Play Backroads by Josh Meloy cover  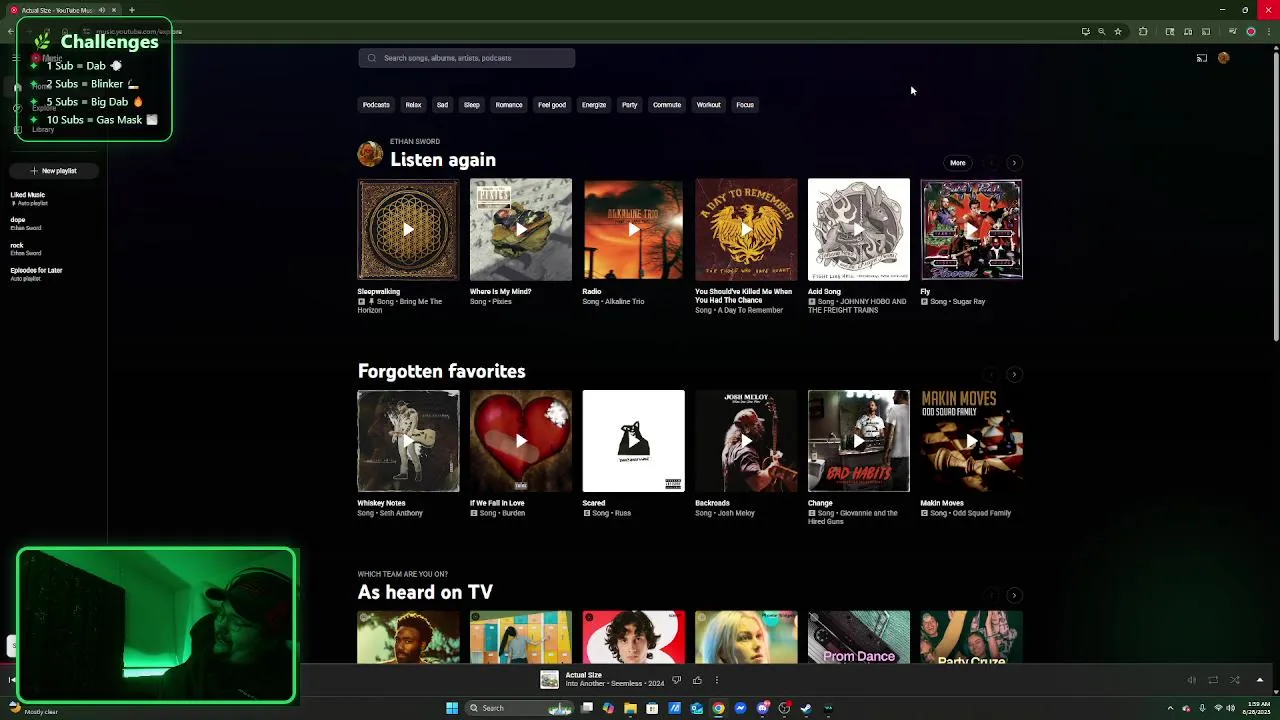coord(746,441)
